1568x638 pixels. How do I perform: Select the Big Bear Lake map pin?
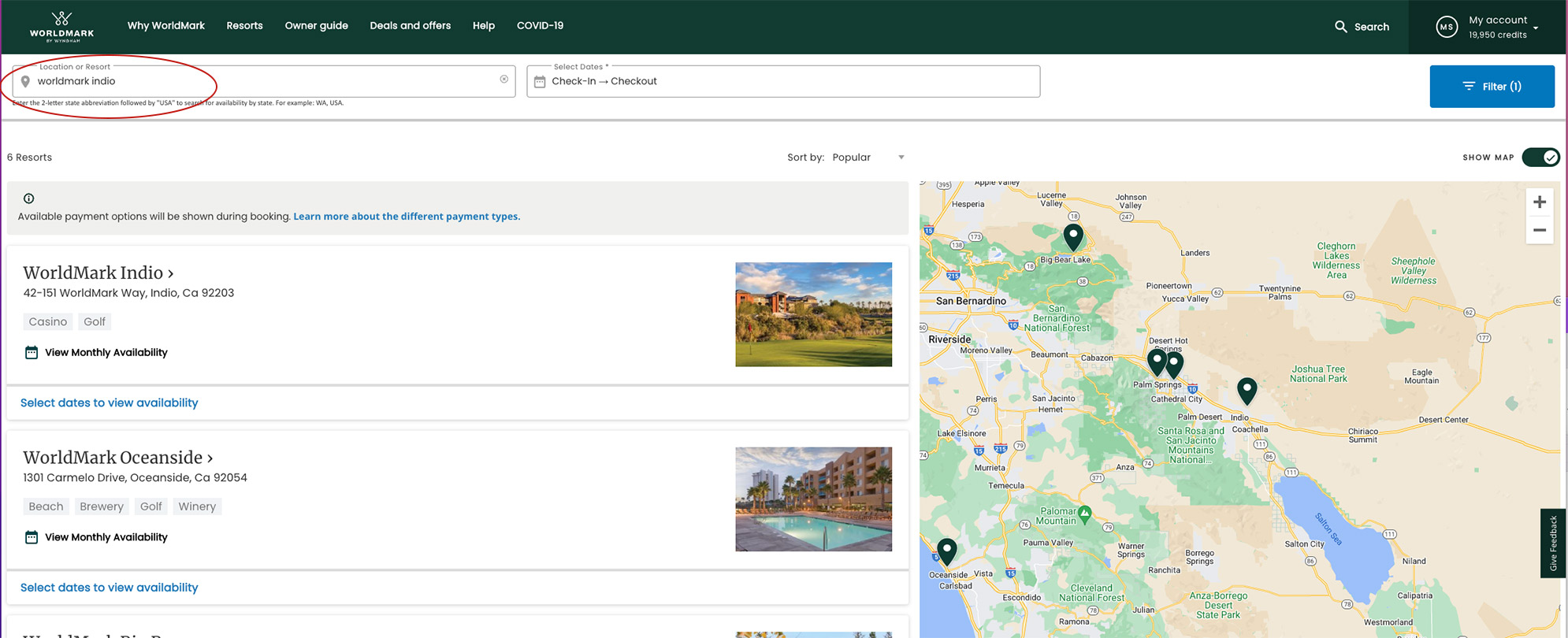pyautogui.click(x=1073, y=236)
